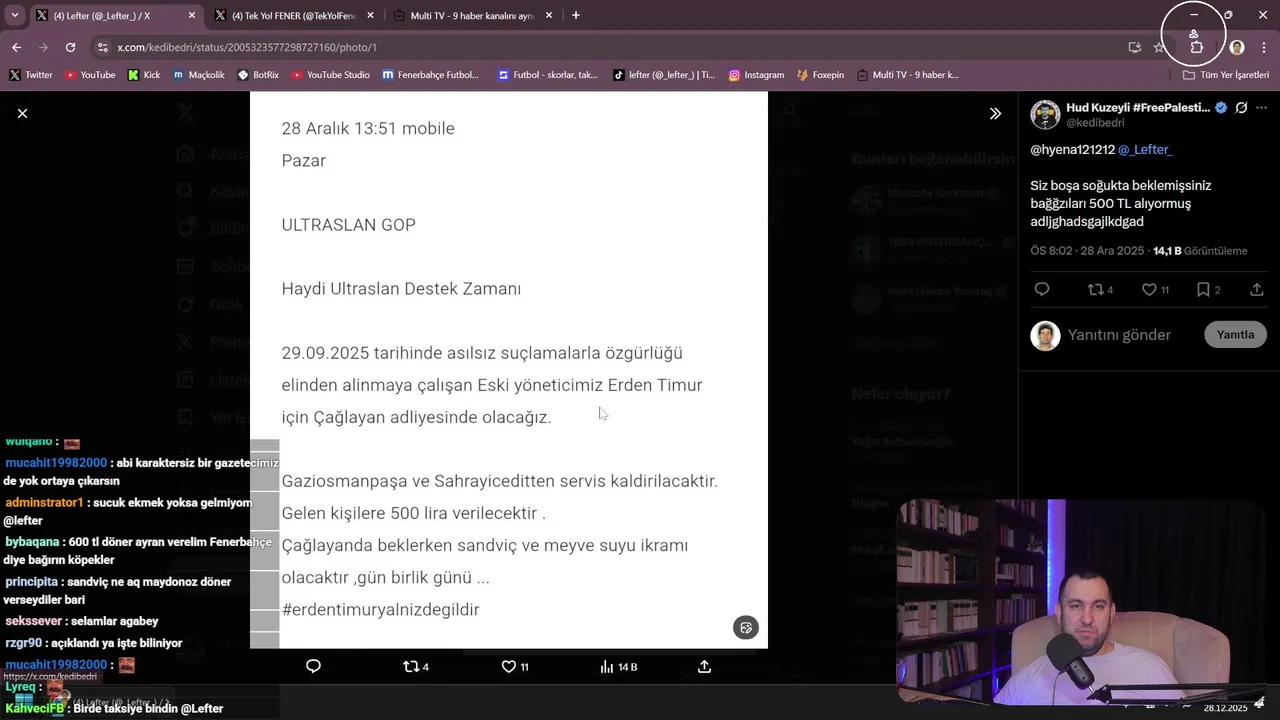Screen dimensions: 1280x720
Task: Click the Yanıtla button
Action: tap(1235, 335)
